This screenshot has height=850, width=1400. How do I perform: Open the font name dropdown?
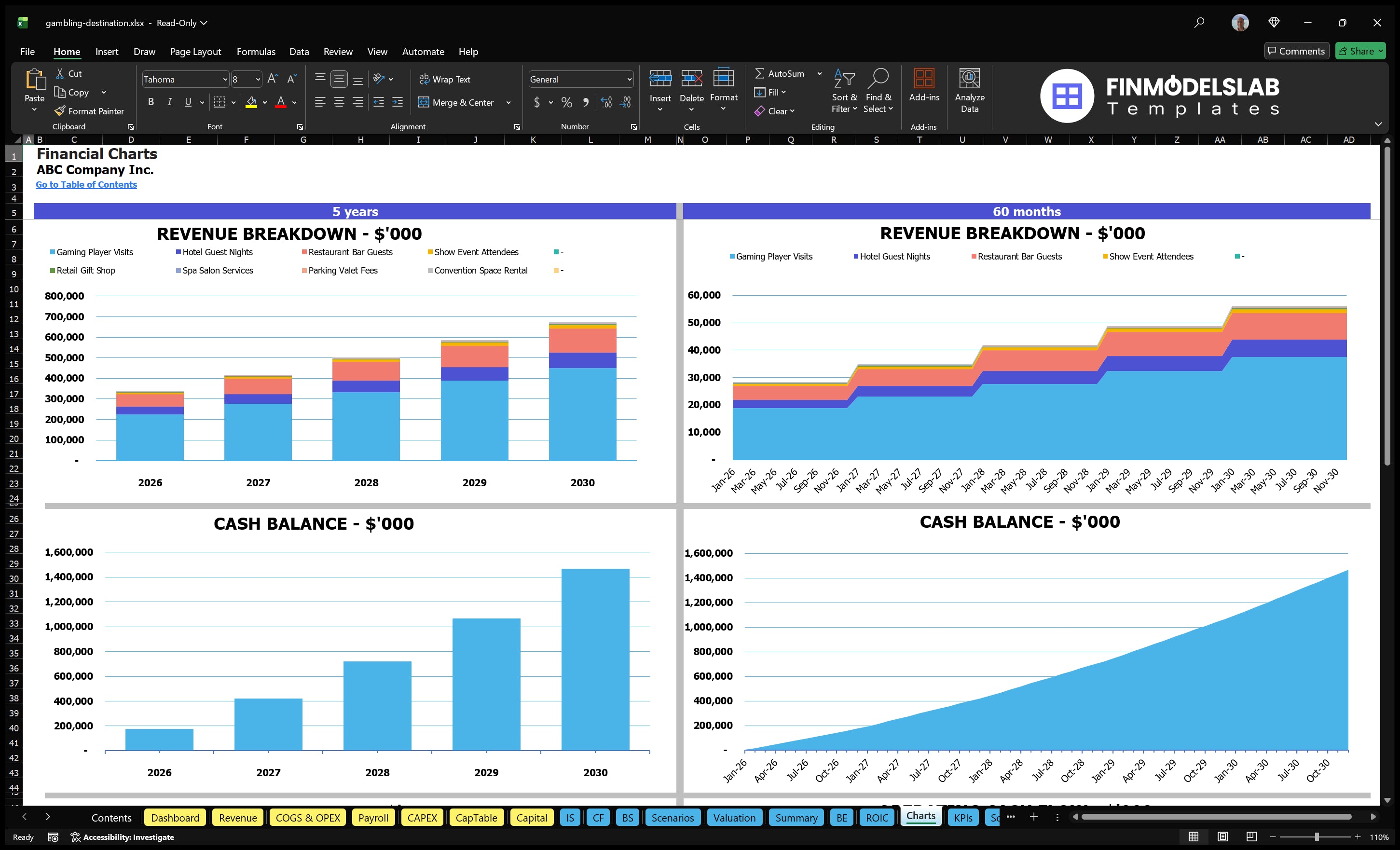tap(226, 79)
